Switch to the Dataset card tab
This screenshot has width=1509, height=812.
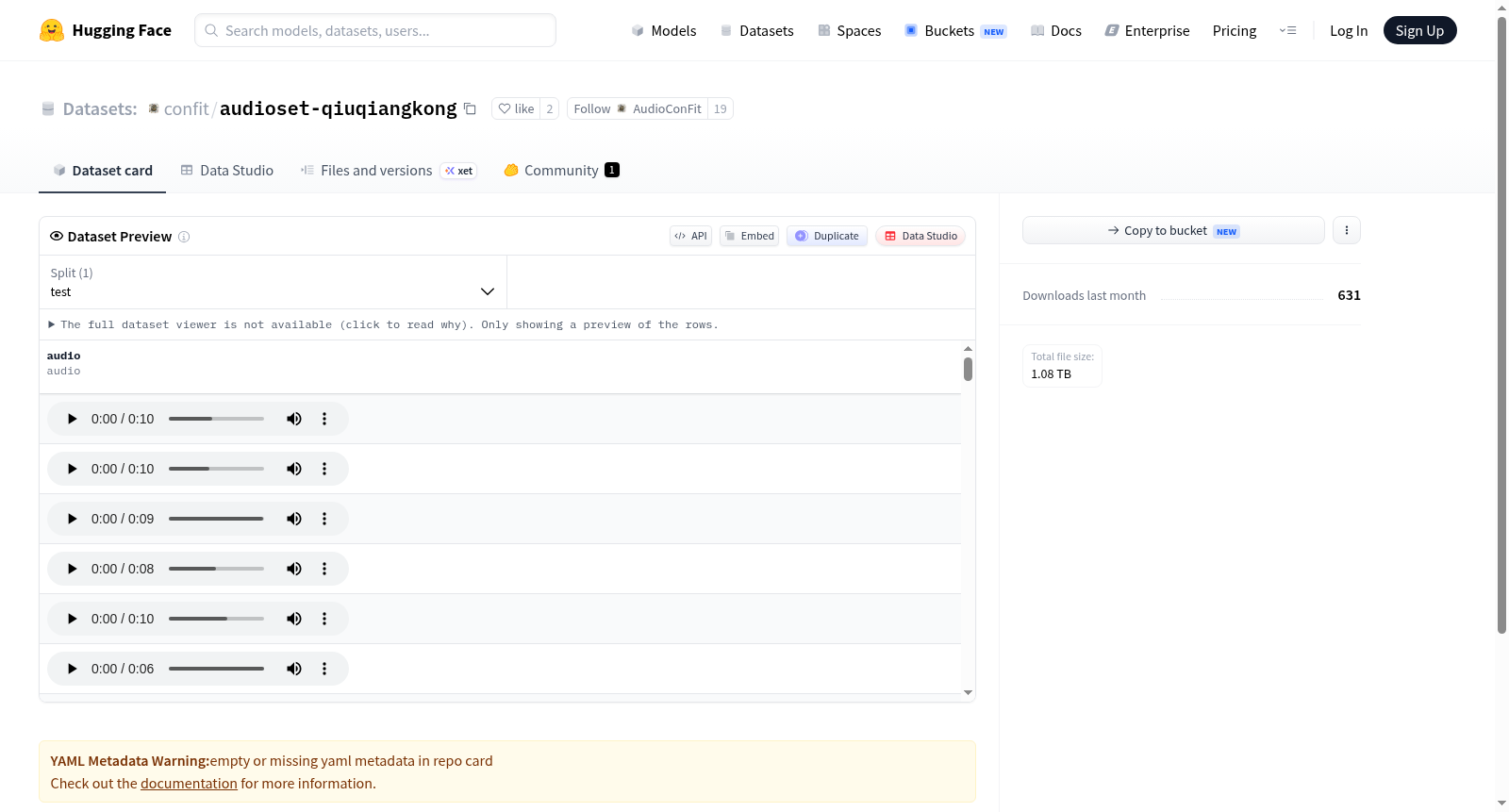(x=102, y=170)
